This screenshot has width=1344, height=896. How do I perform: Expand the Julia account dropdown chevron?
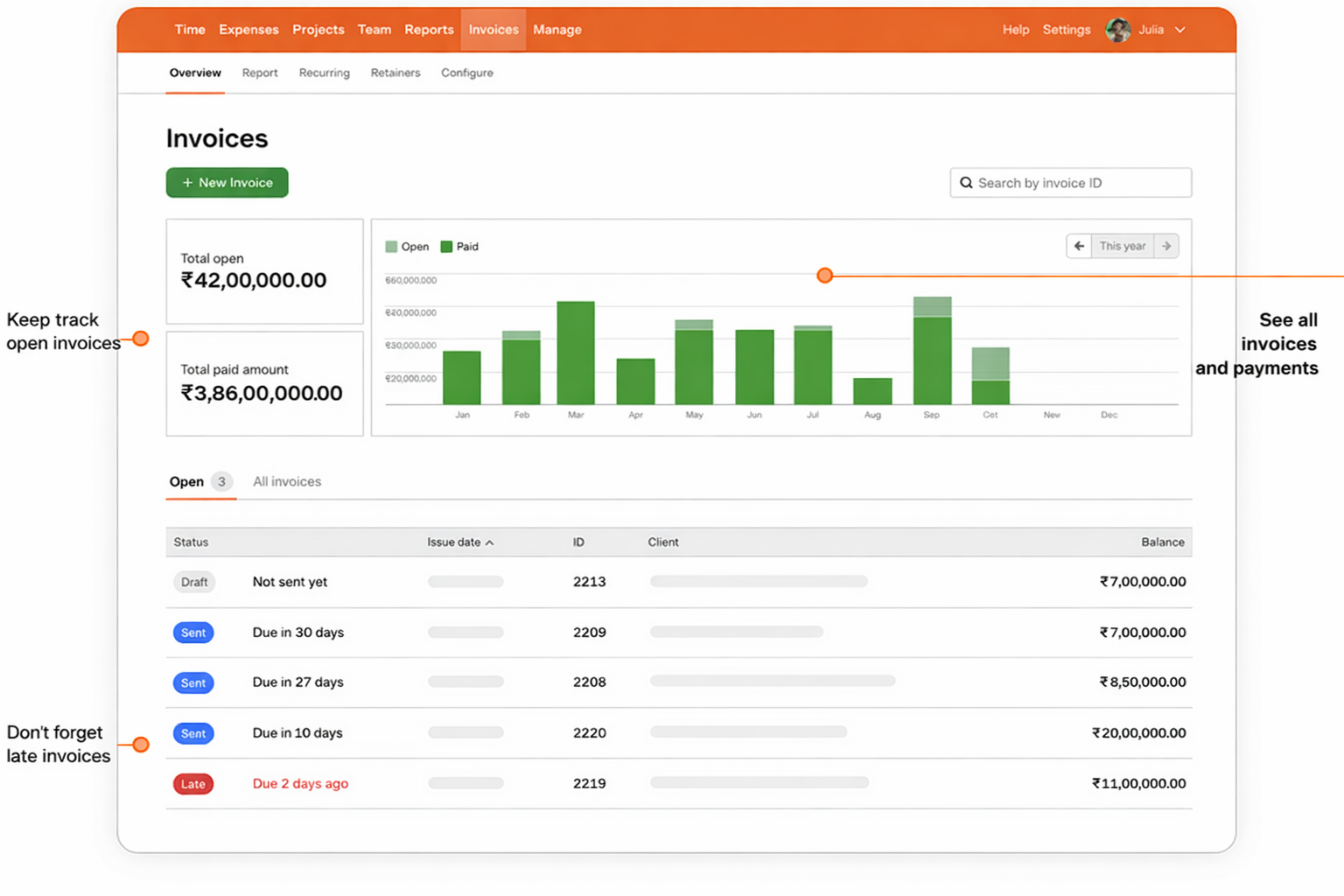pyautogui.click(x=1180, y=30)
